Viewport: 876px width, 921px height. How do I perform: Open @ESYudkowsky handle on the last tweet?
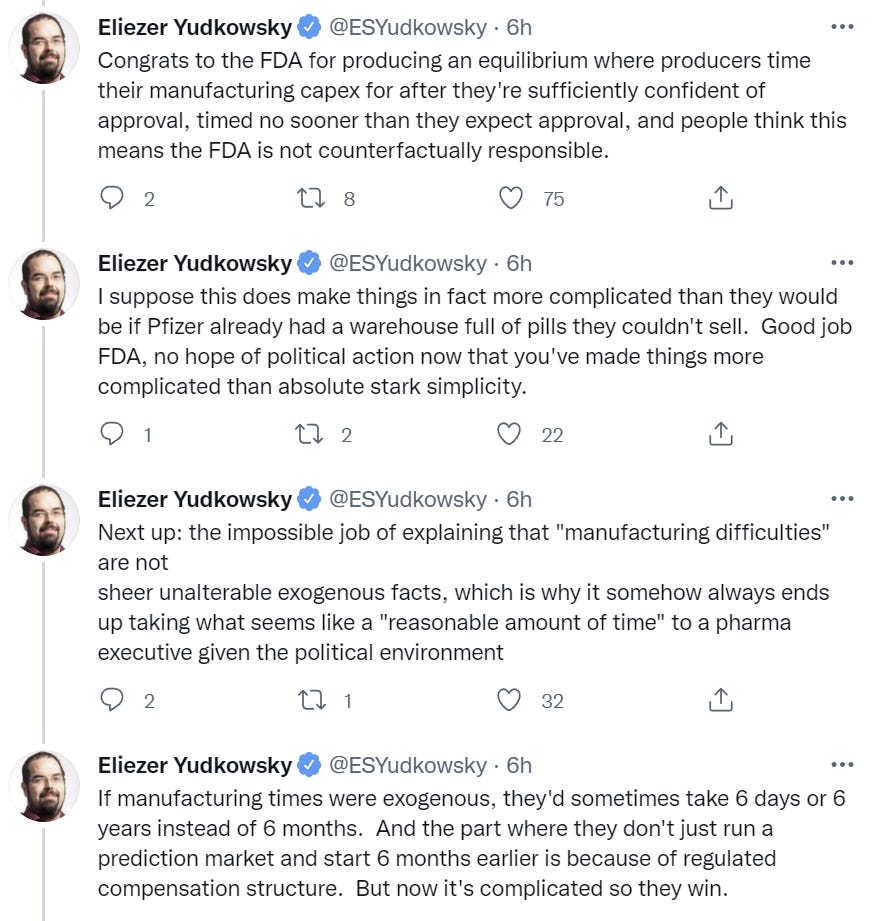pos(408,765)
